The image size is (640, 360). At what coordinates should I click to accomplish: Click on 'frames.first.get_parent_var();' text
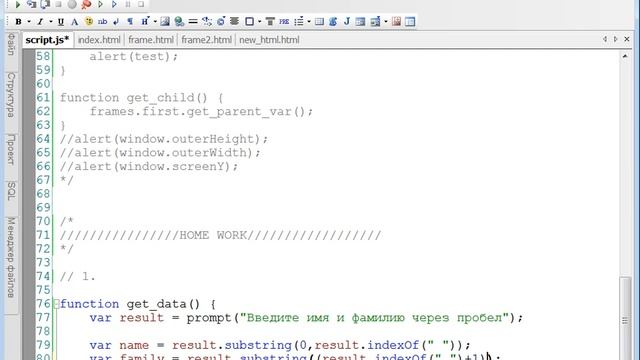[x=201, y=112]
